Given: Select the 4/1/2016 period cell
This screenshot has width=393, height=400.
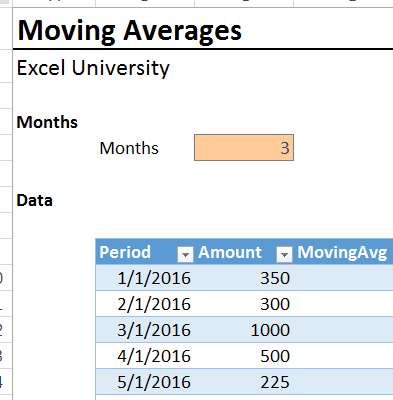Looking at the screenshot, I should pos(145,356).
